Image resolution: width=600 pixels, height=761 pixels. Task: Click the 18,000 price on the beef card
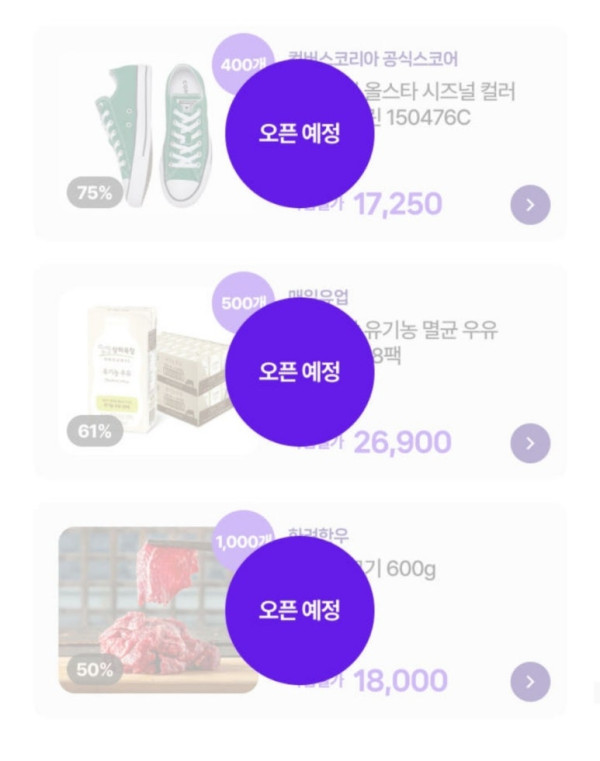coord(400,682)
